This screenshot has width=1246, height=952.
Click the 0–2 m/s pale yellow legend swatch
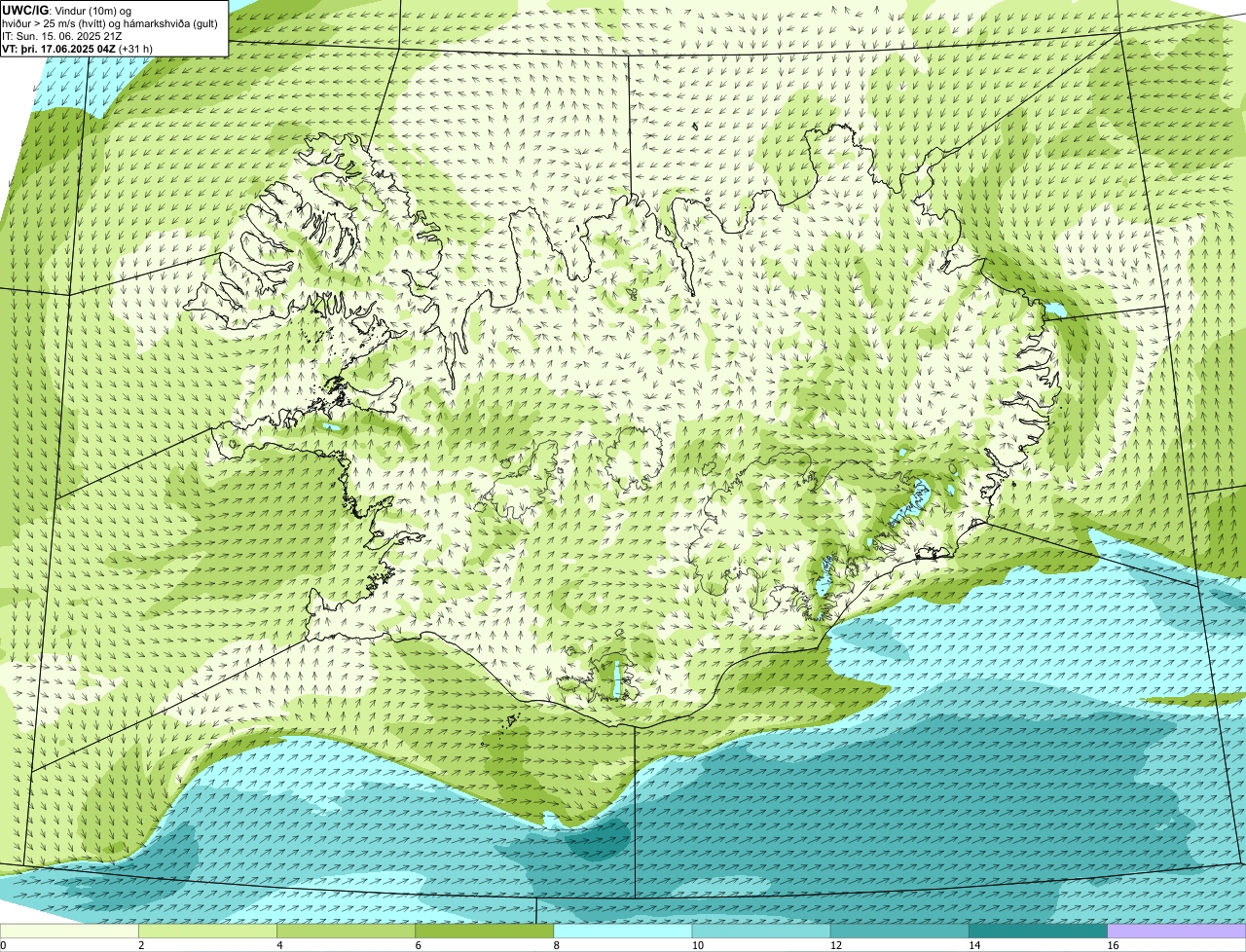click(69, 932)
